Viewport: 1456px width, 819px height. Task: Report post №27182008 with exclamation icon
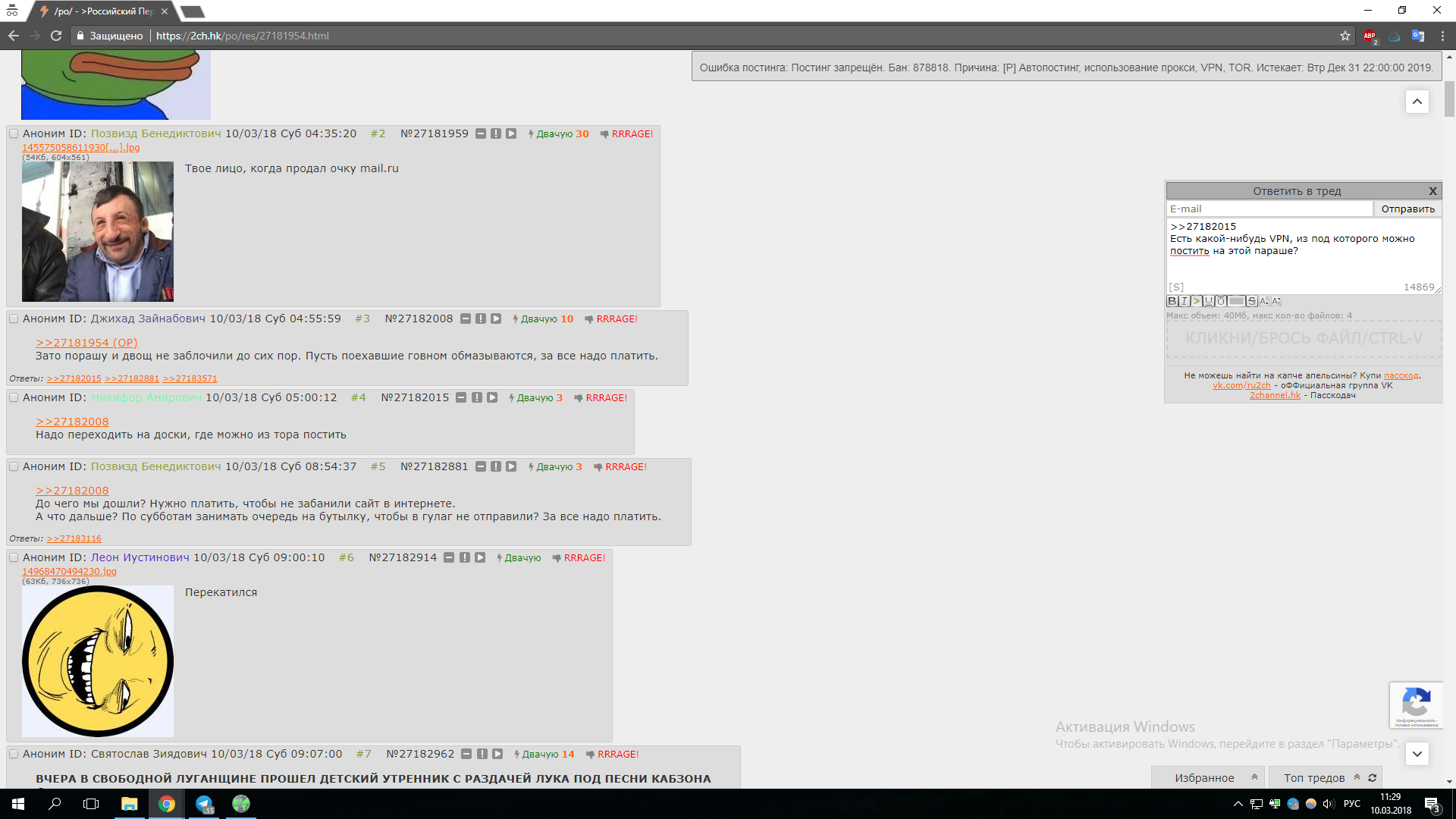[x=481, y=319]
